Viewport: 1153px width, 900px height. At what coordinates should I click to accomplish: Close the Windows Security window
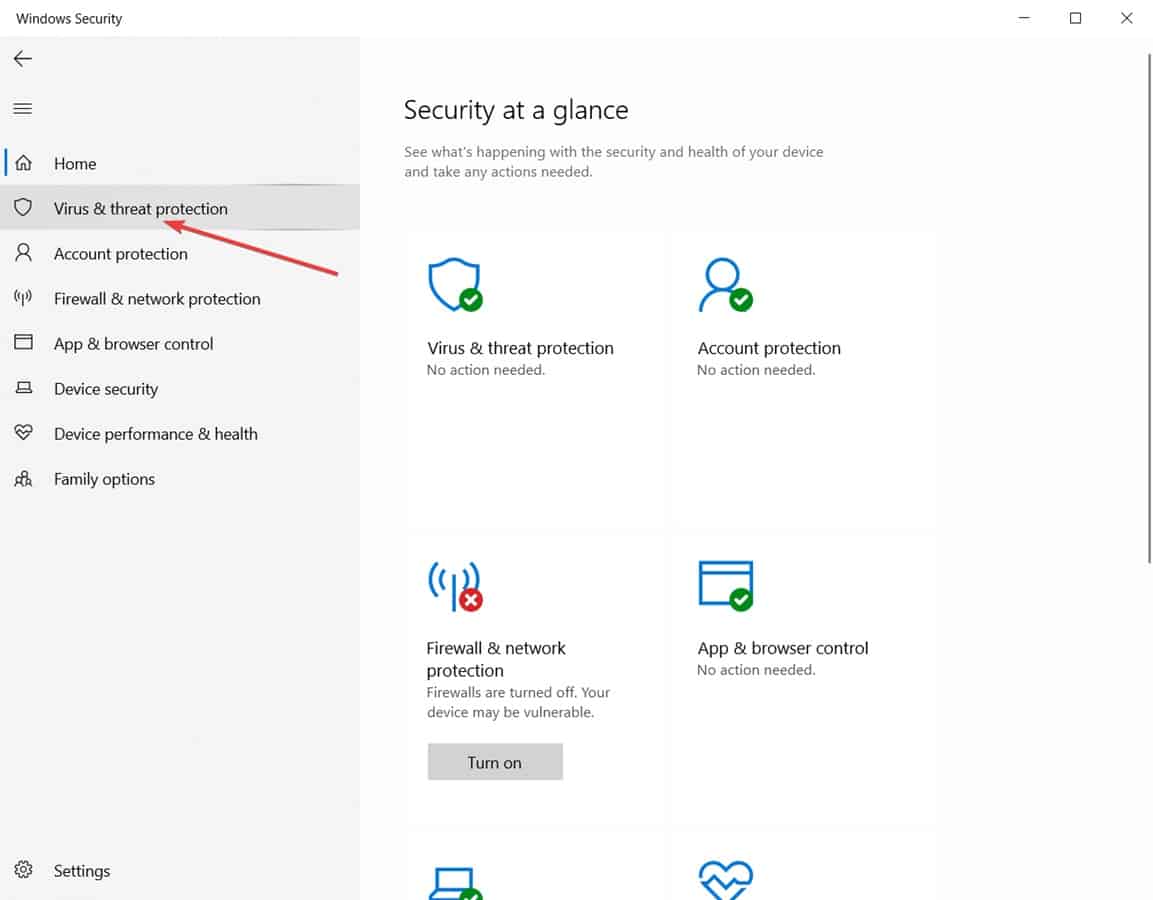coord(1127,18)
